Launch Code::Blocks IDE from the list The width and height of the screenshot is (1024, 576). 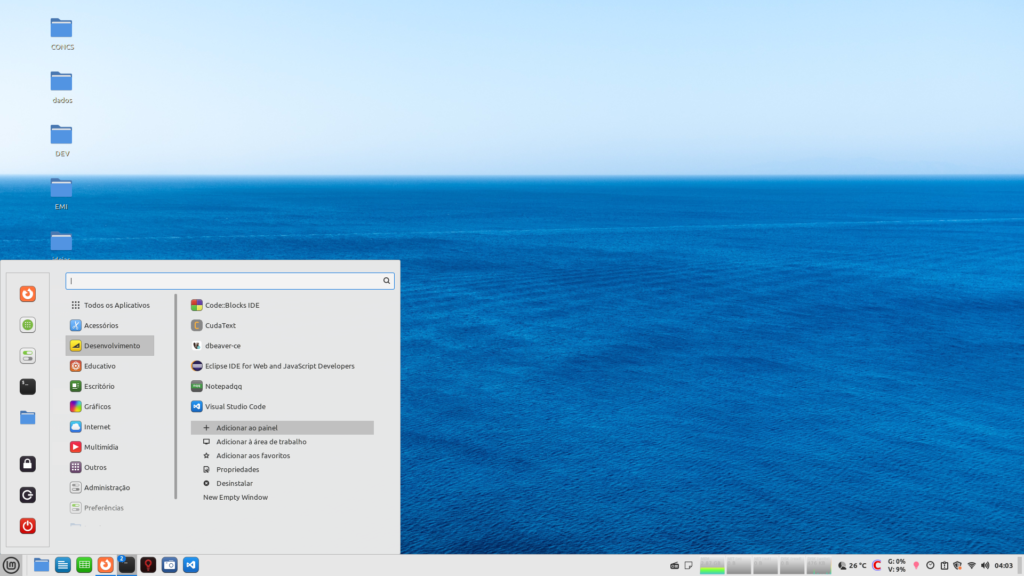point(232,305)
